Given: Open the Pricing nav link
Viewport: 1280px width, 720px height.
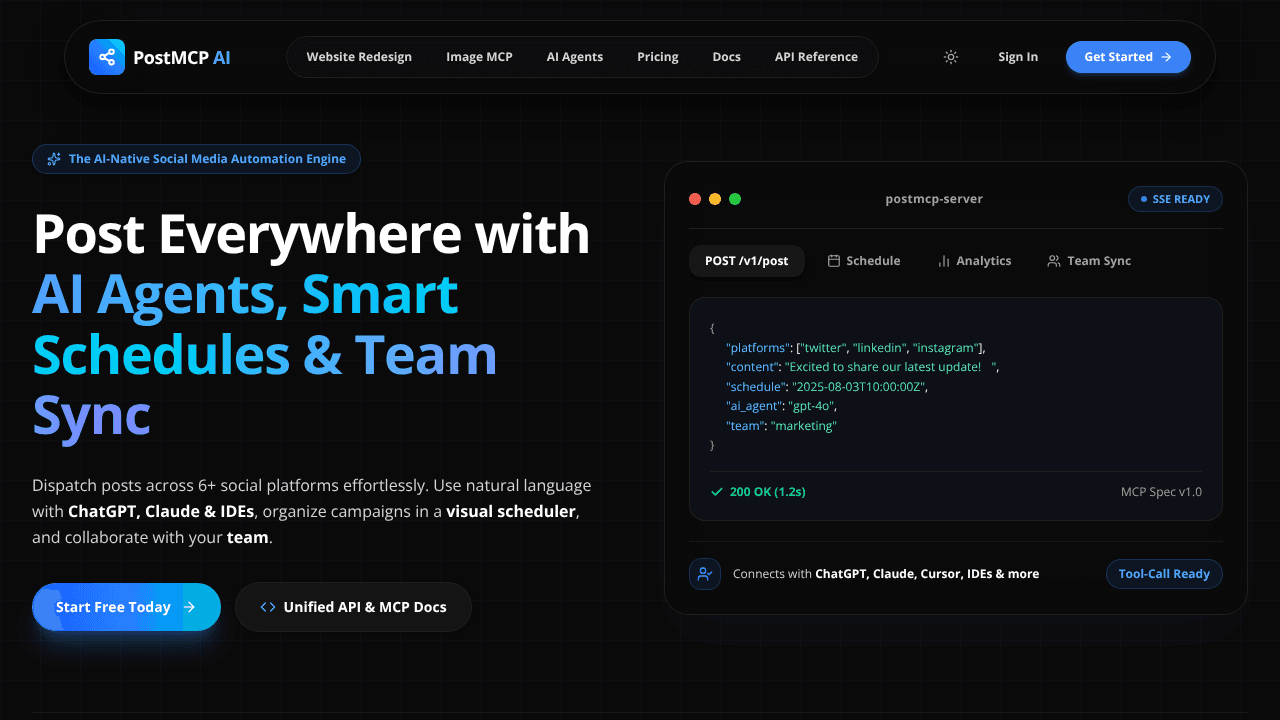Looking at the screenshot, I should click(x=658, y=57).
